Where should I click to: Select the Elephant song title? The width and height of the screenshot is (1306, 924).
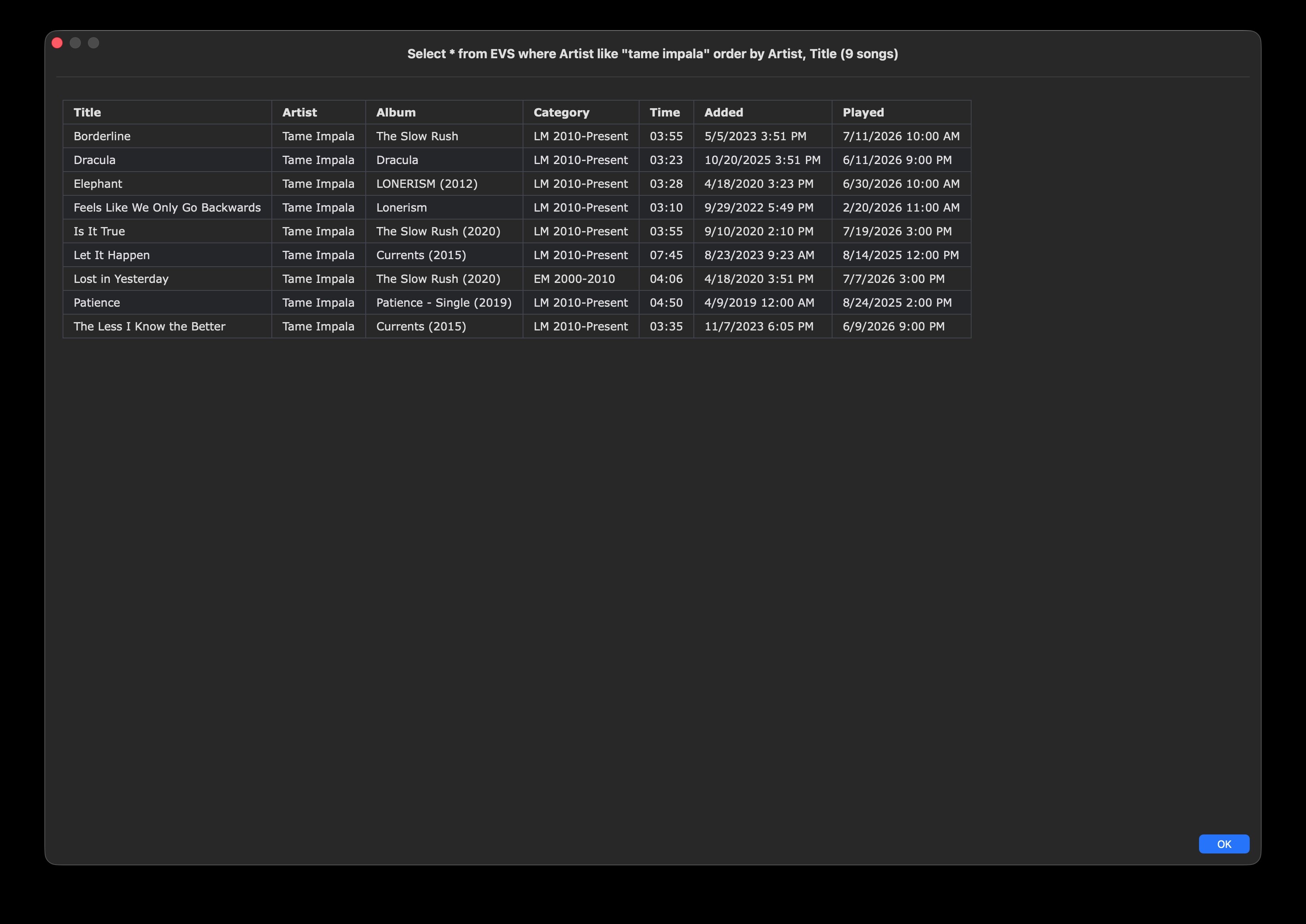pos(98,184)
